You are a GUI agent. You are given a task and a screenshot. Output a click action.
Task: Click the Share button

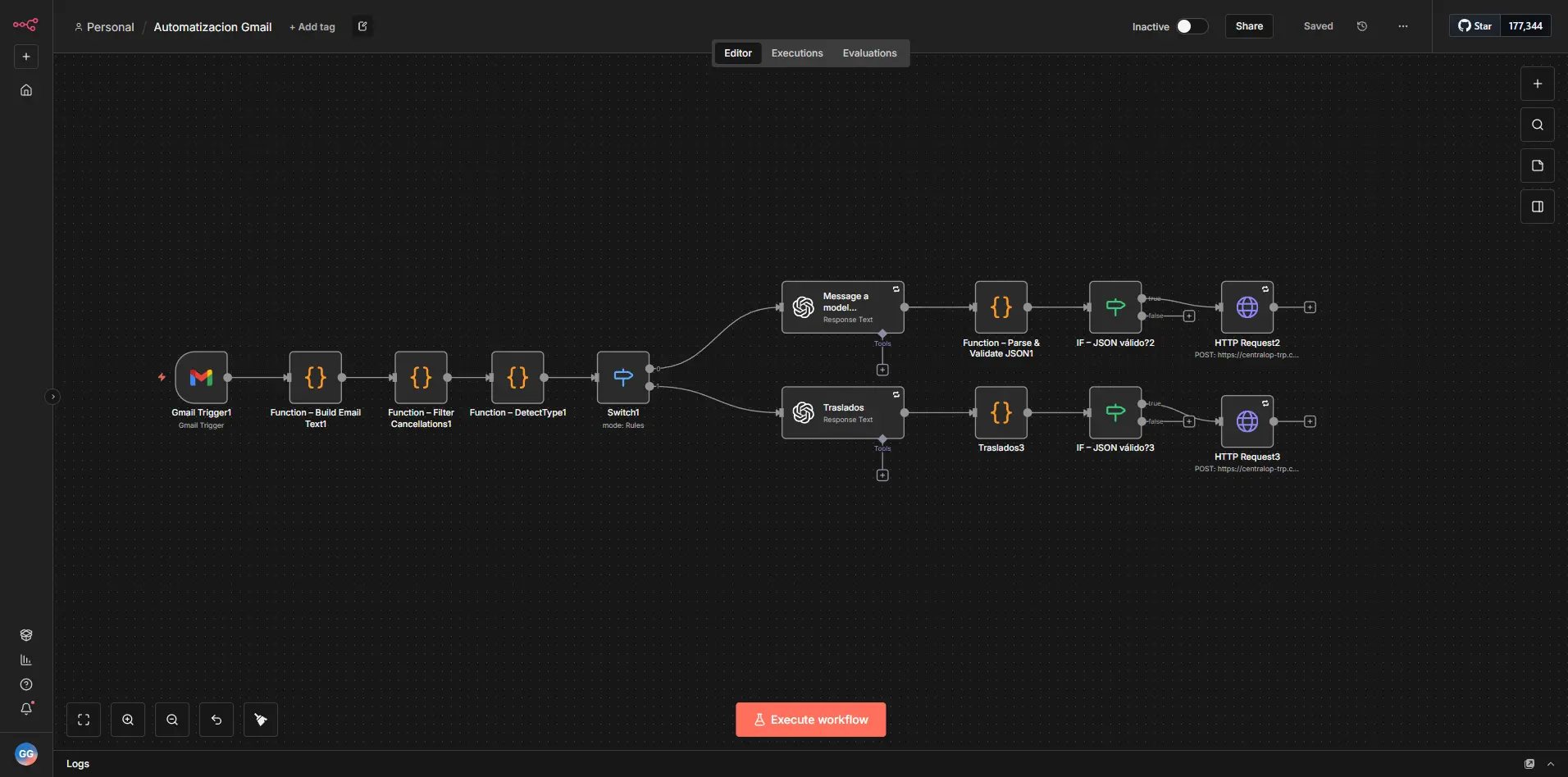tap(1249, 26)
